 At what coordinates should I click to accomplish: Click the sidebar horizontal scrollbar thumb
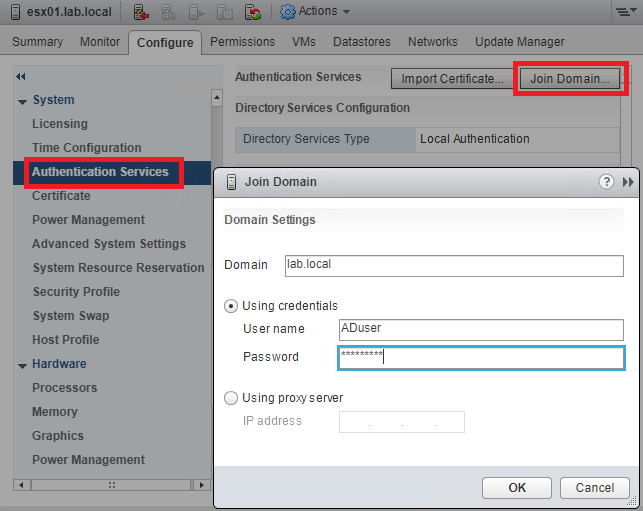tap(112, 485)
